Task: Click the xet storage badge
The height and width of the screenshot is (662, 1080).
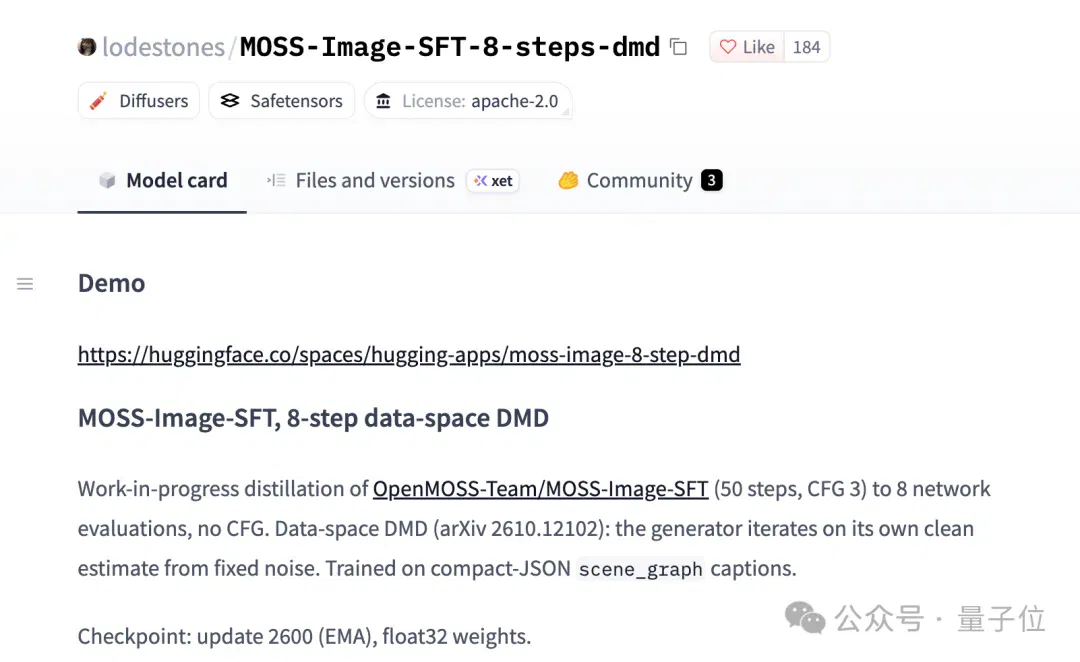Action: click(493, 180)
